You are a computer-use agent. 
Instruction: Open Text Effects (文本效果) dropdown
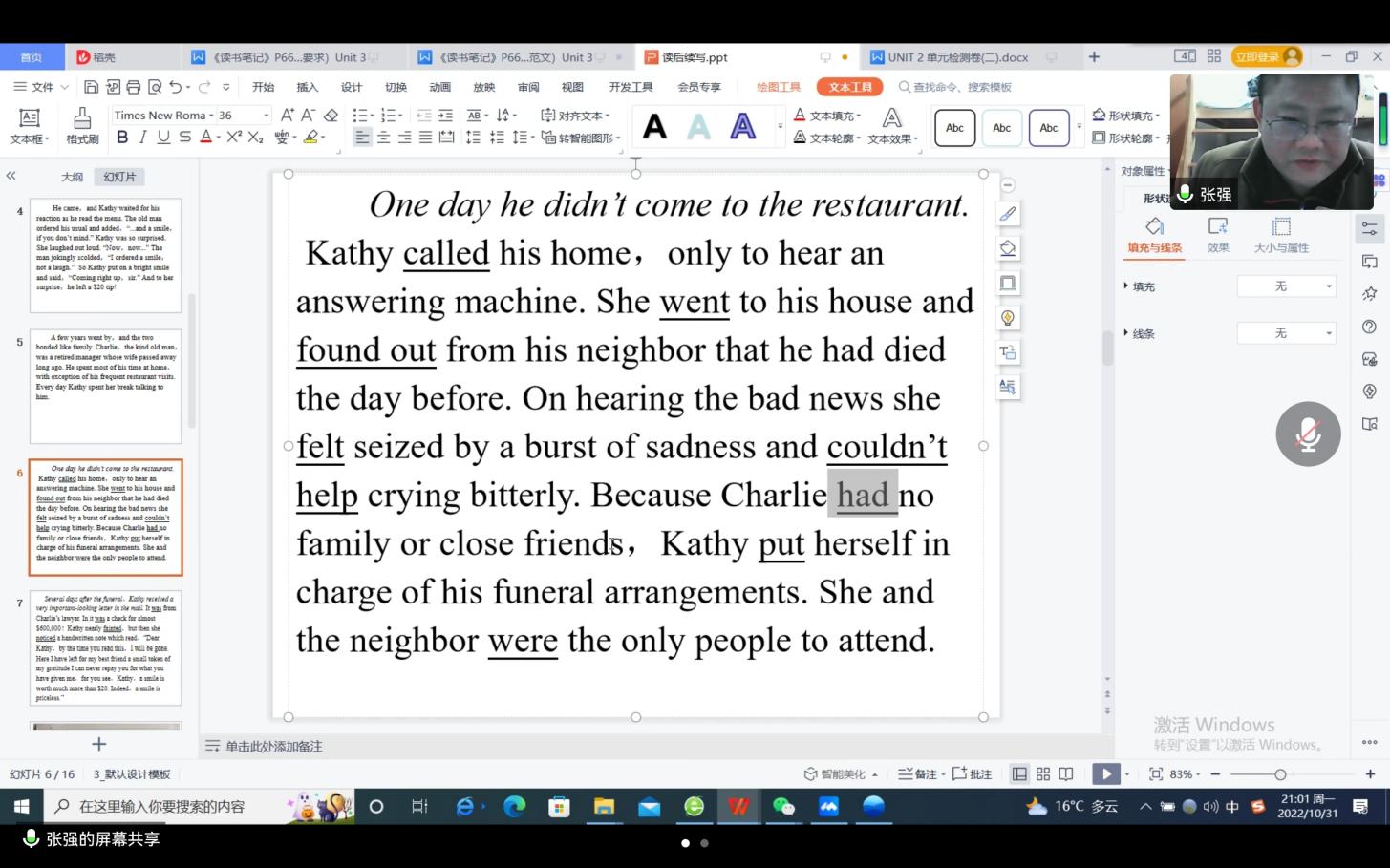(892, 127)
